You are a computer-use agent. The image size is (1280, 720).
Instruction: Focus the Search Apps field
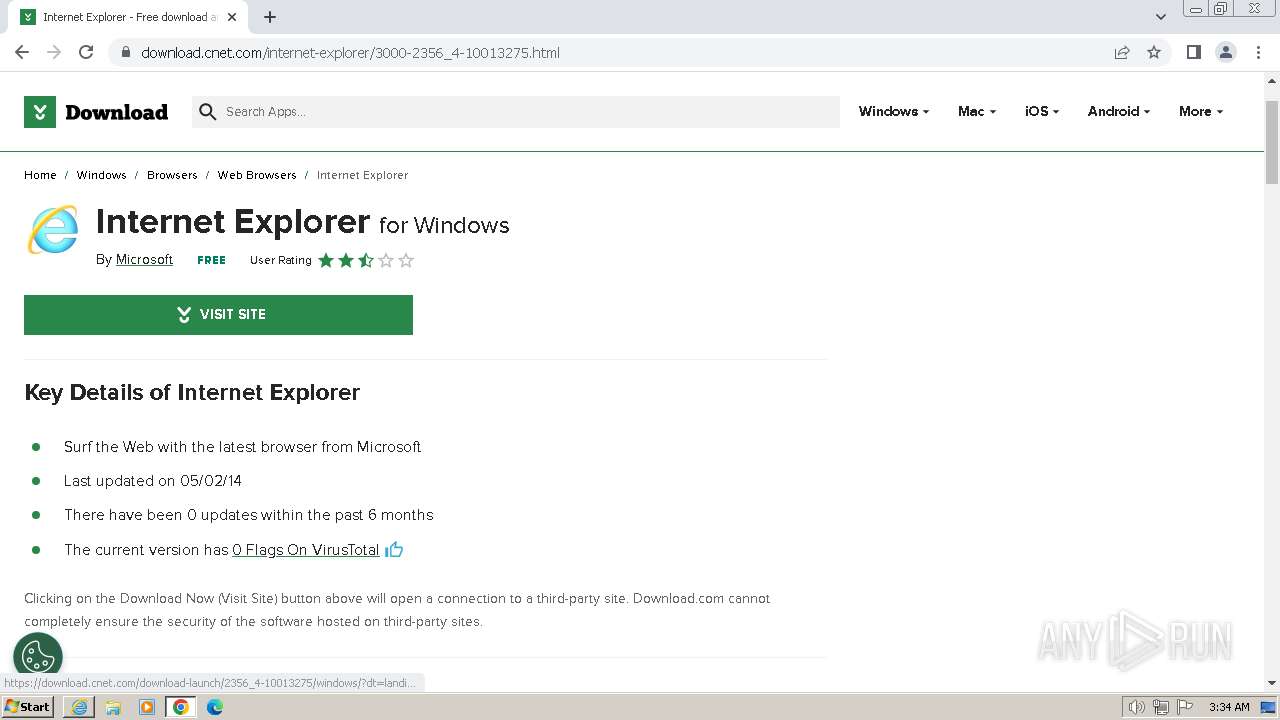pos(516,112)
